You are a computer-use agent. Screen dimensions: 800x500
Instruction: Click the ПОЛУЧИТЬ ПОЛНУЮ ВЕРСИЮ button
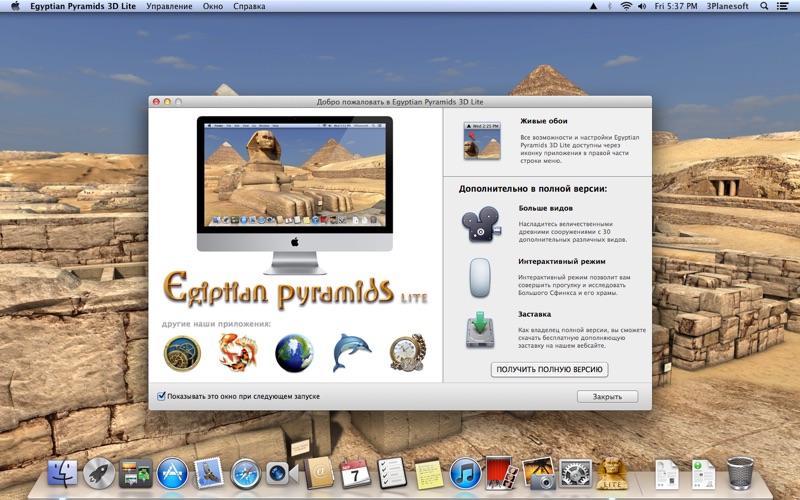(549, 369)
